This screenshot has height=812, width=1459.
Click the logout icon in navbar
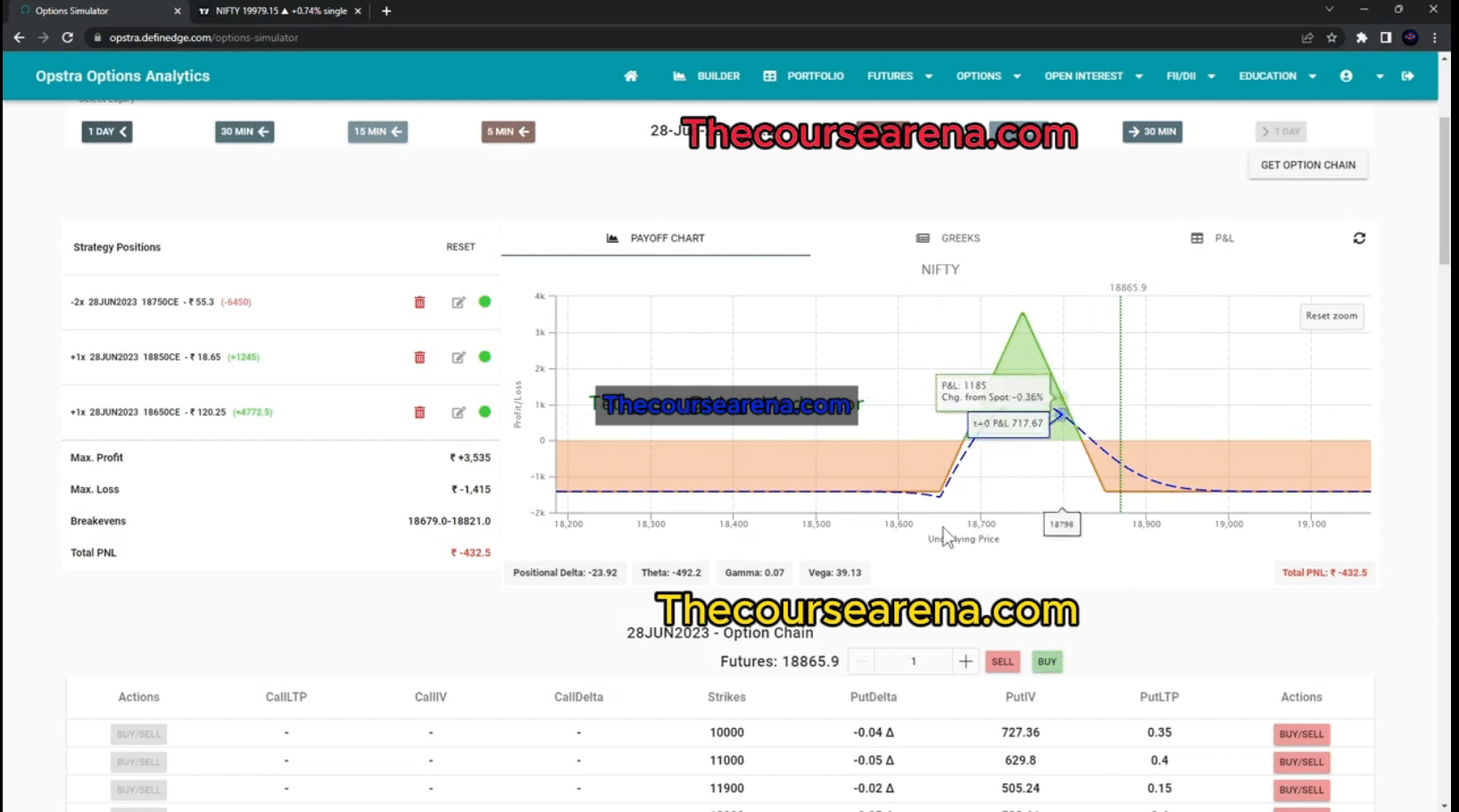(1407, 76)
